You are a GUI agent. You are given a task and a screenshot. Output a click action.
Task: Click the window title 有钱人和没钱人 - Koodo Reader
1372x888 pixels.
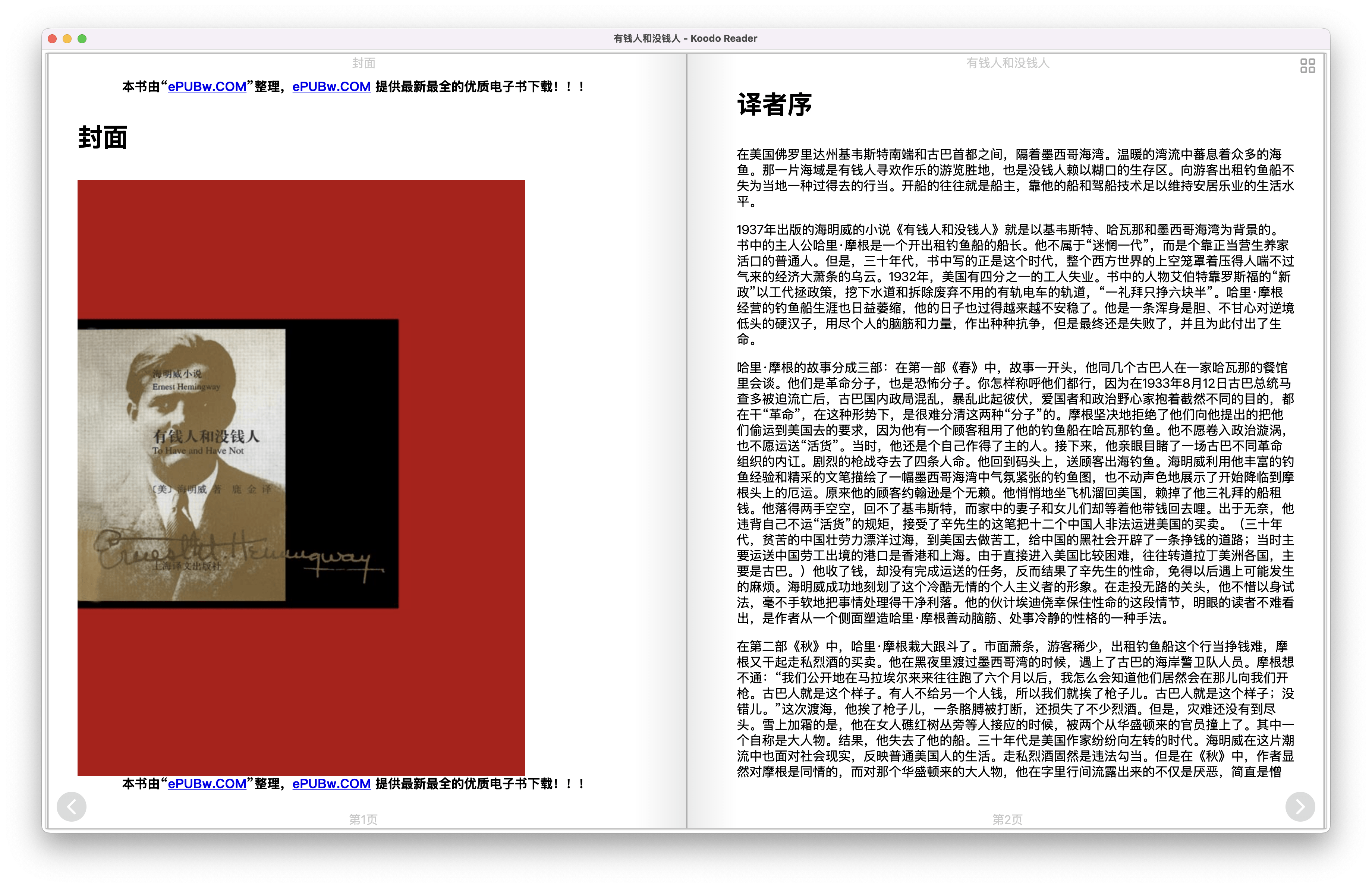[x=685, y=39]
